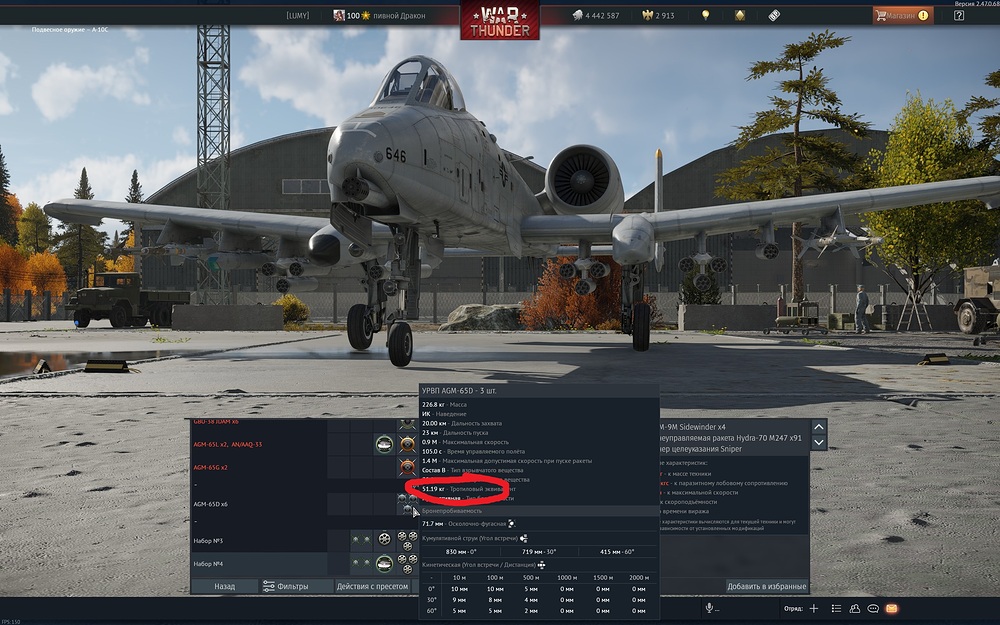The image size is (1000, 625).
Task: Open the glowing mail envelope icon
Action: (892, 608)
